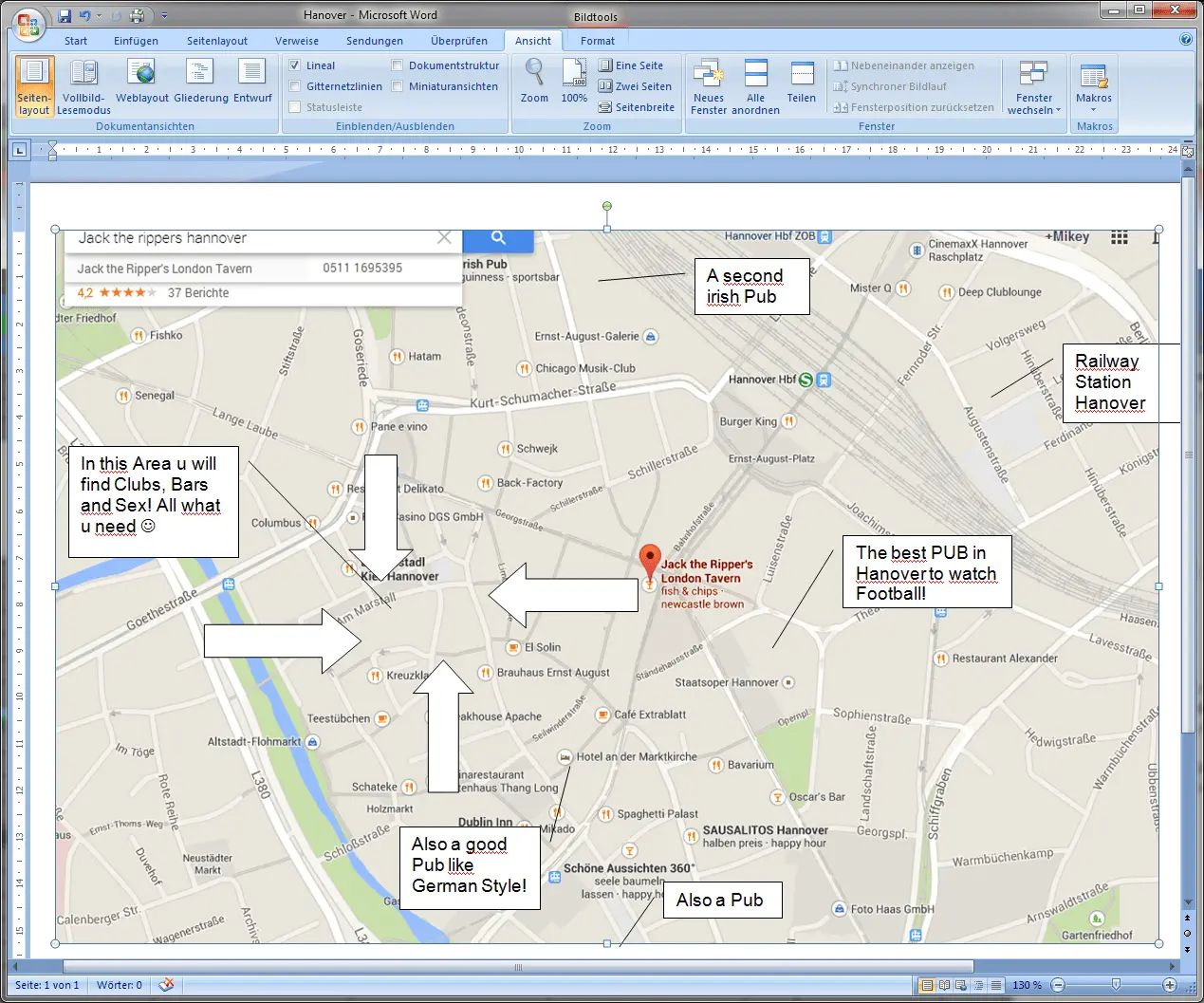The height and width of the screenshot is (1003, 1204).
Task: Open the Format tab under Bildtools
Action: (598, 41)
